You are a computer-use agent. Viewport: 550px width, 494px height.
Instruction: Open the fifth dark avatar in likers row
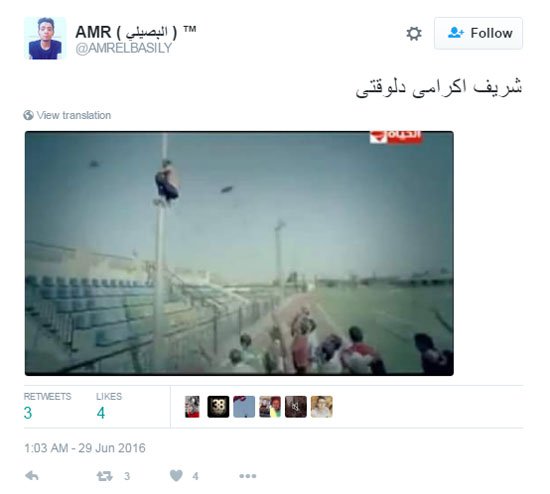296,407
